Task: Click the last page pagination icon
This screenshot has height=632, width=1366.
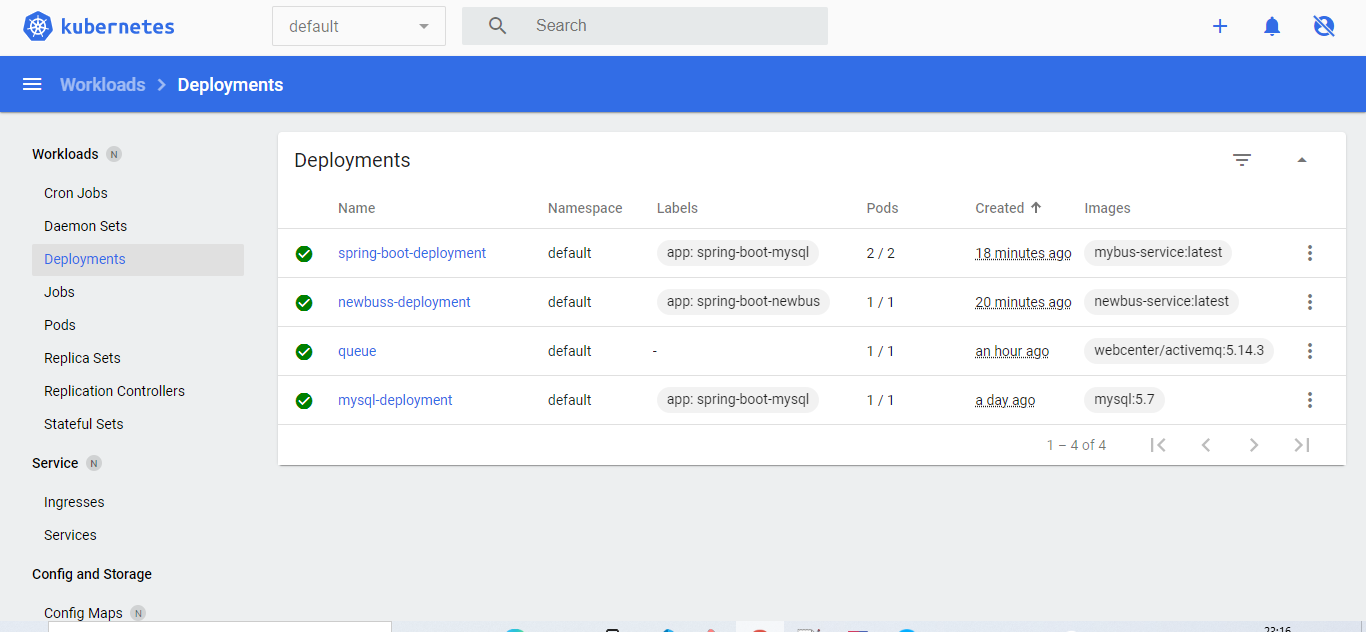Action: tap(1302, 445)
